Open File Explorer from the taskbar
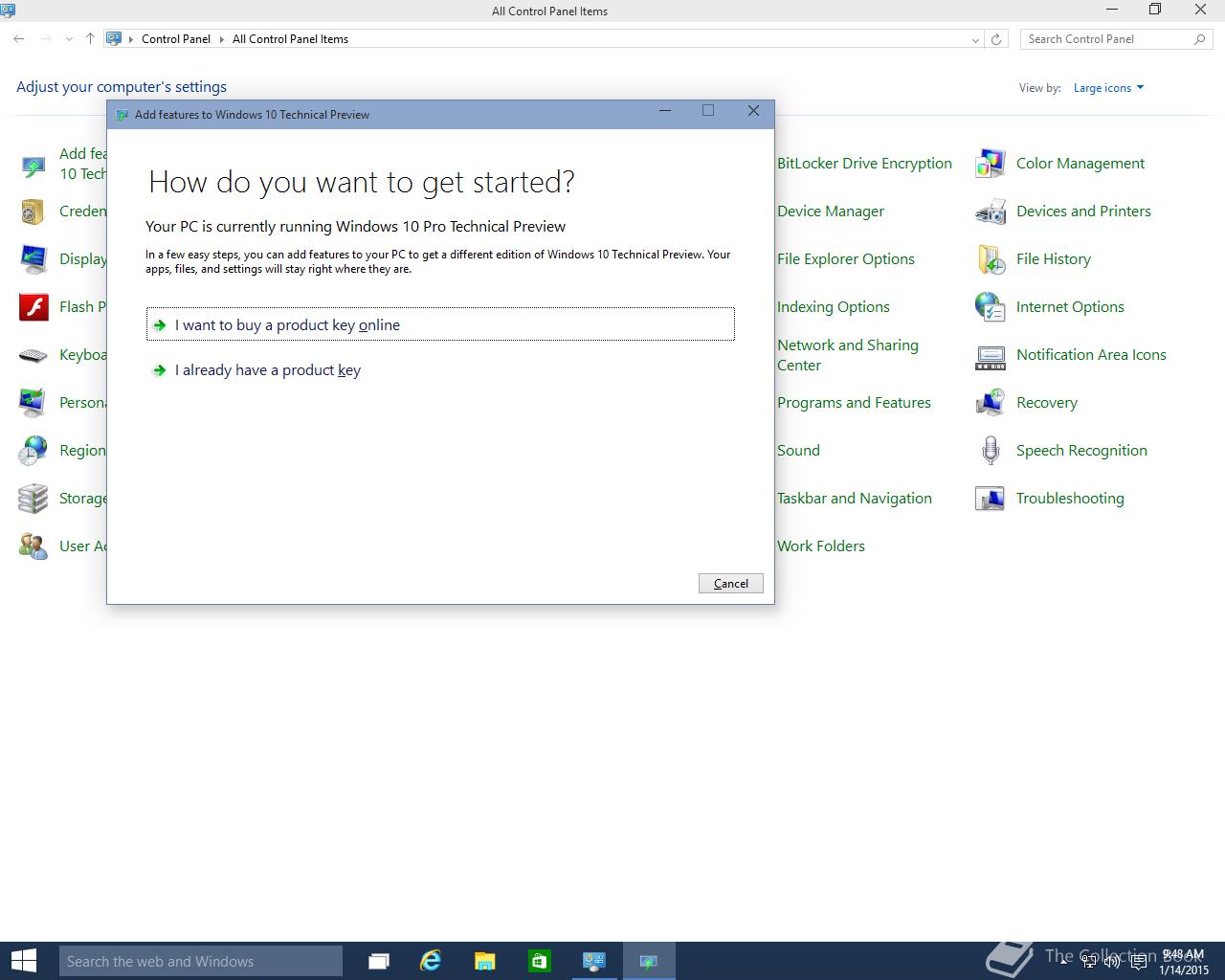Viewport: 1225px width, 980px height. pyautogui.click(x=485, y=961)
